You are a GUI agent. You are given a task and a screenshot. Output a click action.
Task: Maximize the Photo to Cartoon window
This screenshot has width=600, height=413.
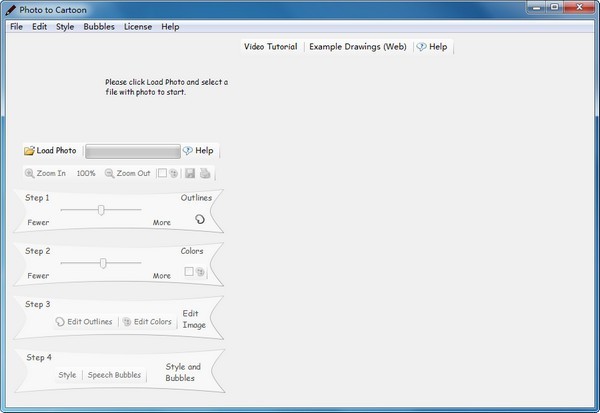click(554, 7)
